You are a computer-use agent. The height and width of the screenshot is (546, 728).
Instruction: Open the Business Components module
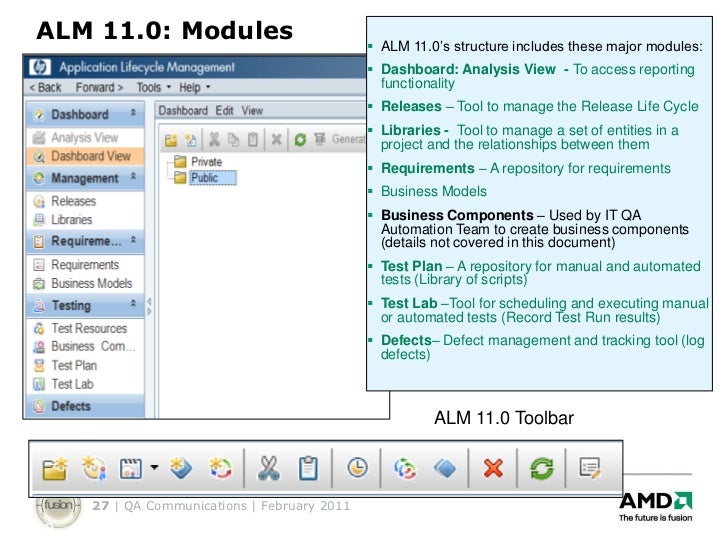click(x=85, y=346)
